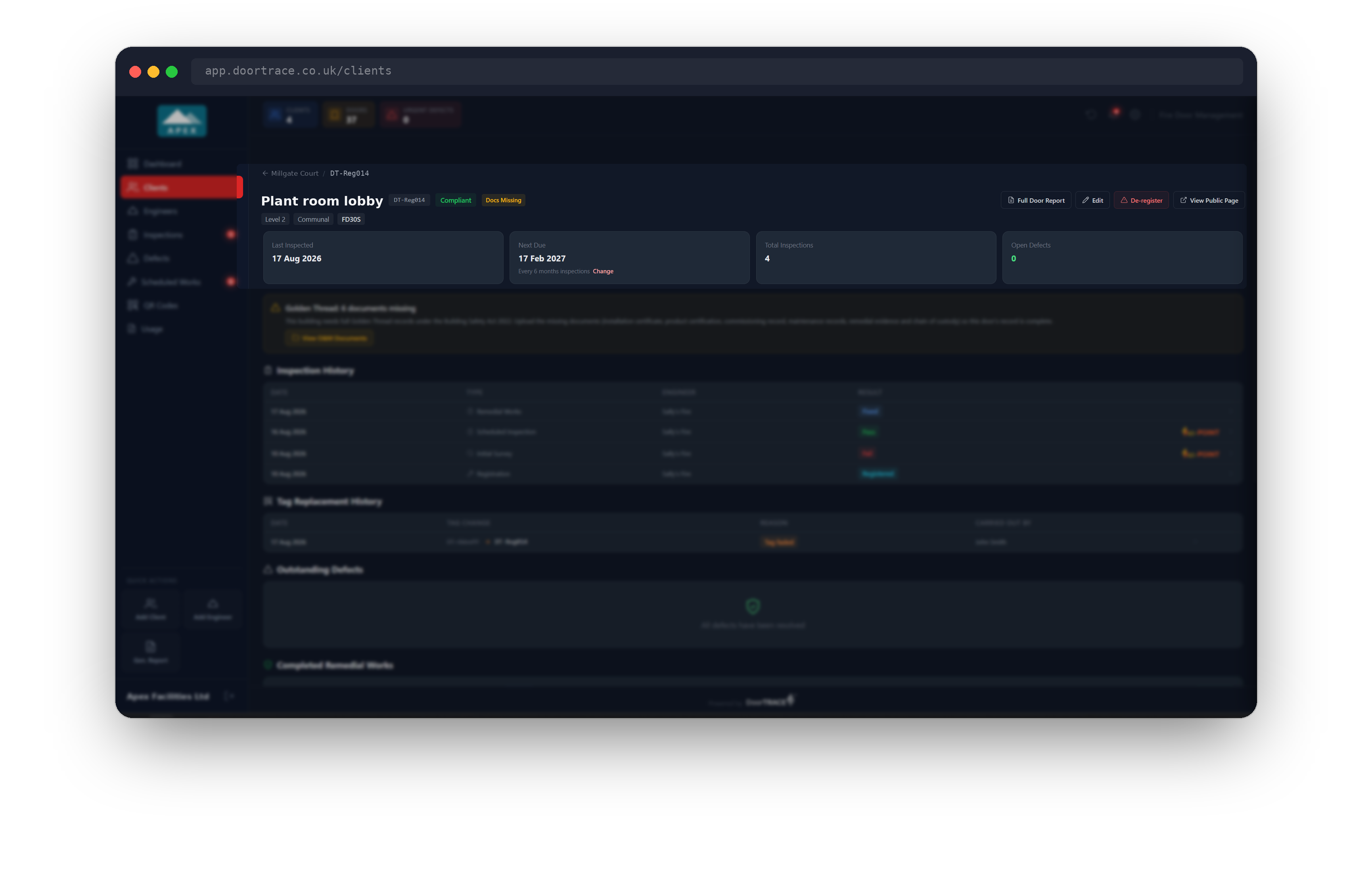Click the Open Defects value 0
The height and width of the screenshot is (883, 1372).
coord(1013,259)
